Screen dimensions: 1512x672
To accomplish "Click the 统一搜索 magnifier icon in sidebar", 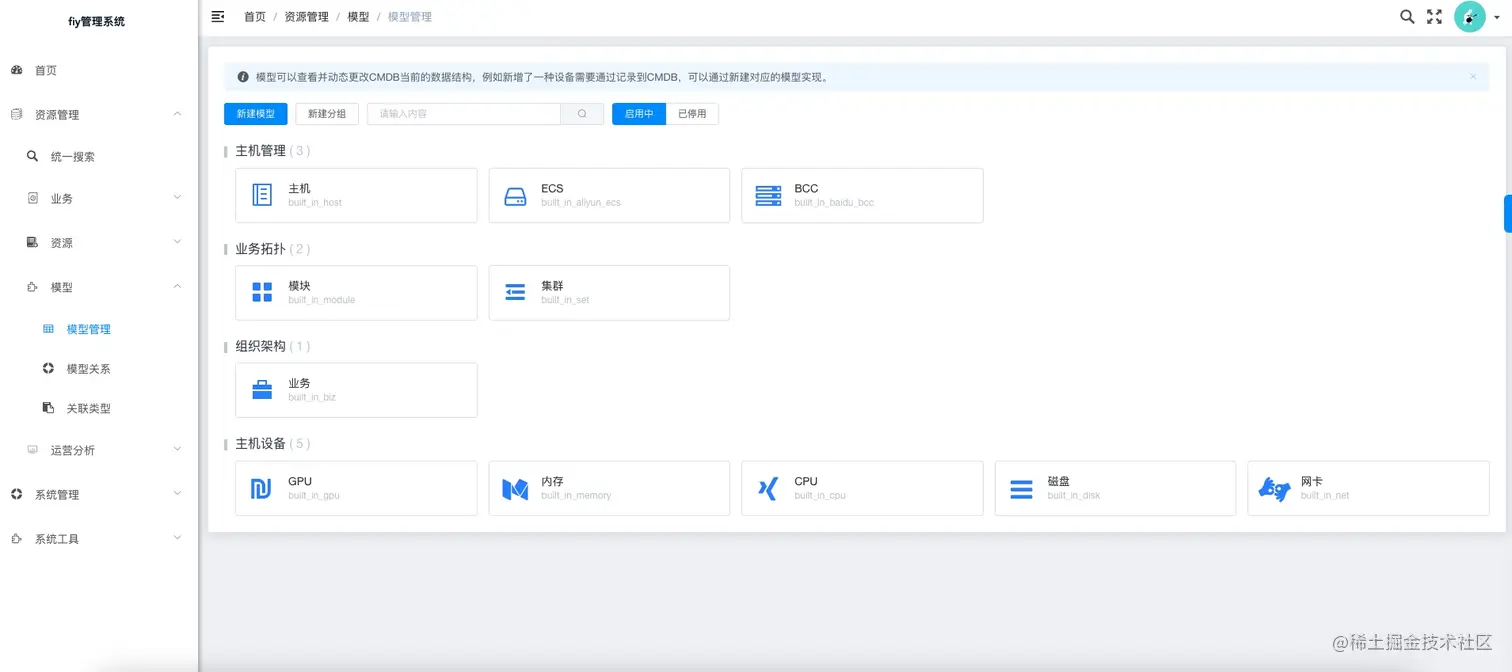I will 33,157.
